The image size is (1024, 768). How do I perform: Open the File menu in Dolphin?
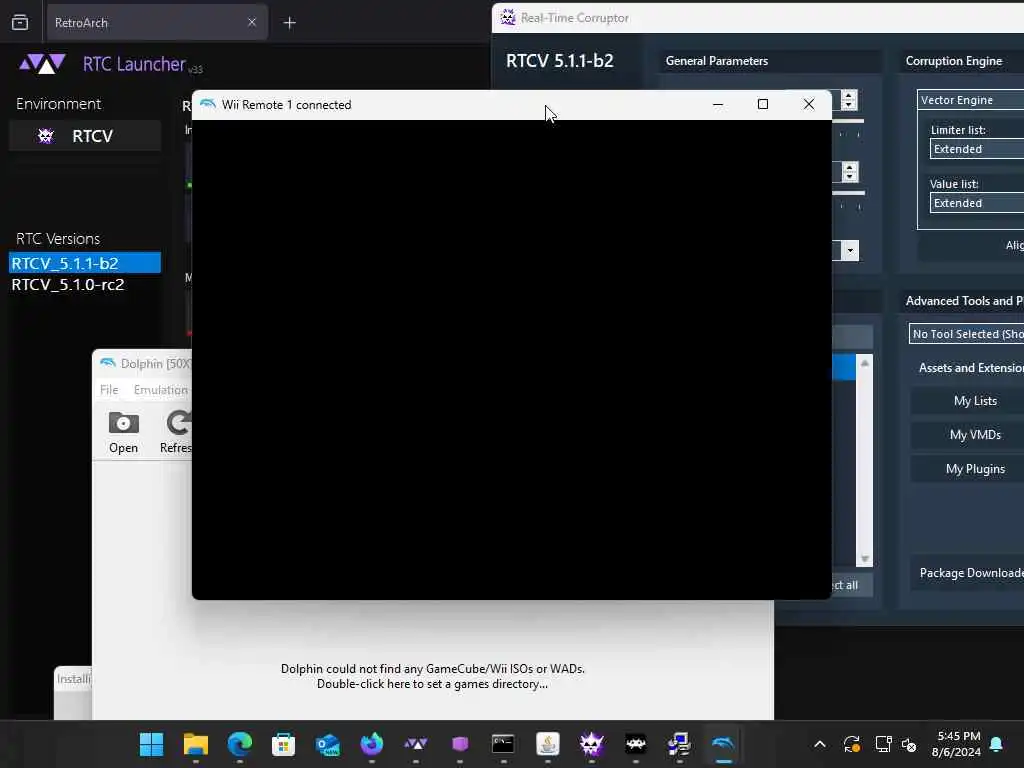[109, 390]
